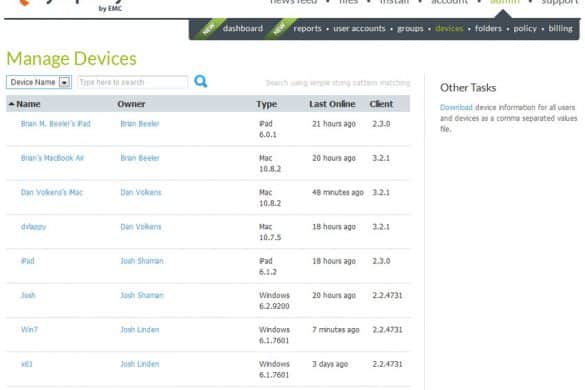Click the '48 minutes ago' last online cell
Image resolution: width=585 pixels, height=390 pixels.
[x=338, y=193]
